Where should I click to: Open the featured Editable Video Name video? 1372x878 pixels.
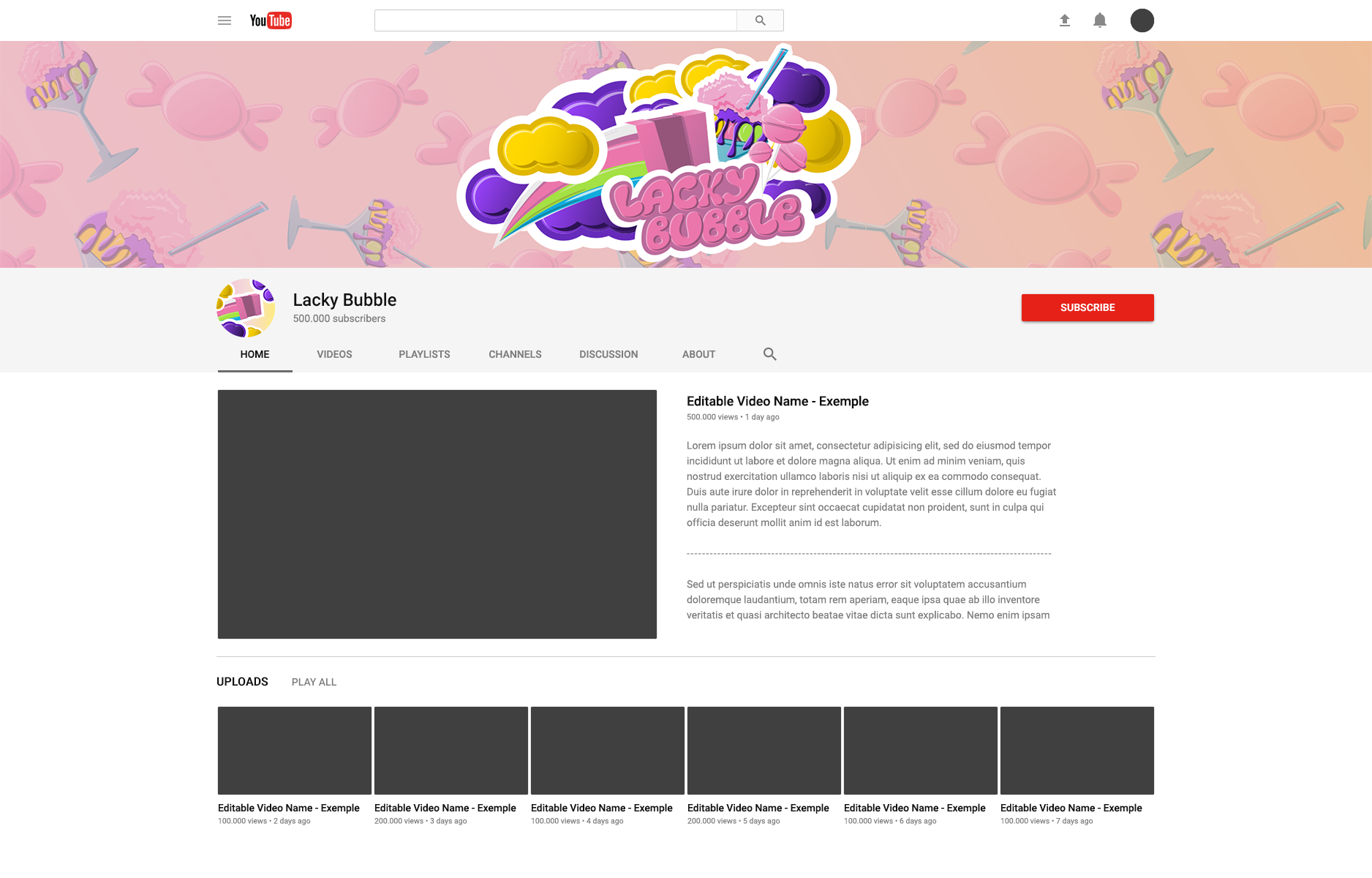coord(437,514)
